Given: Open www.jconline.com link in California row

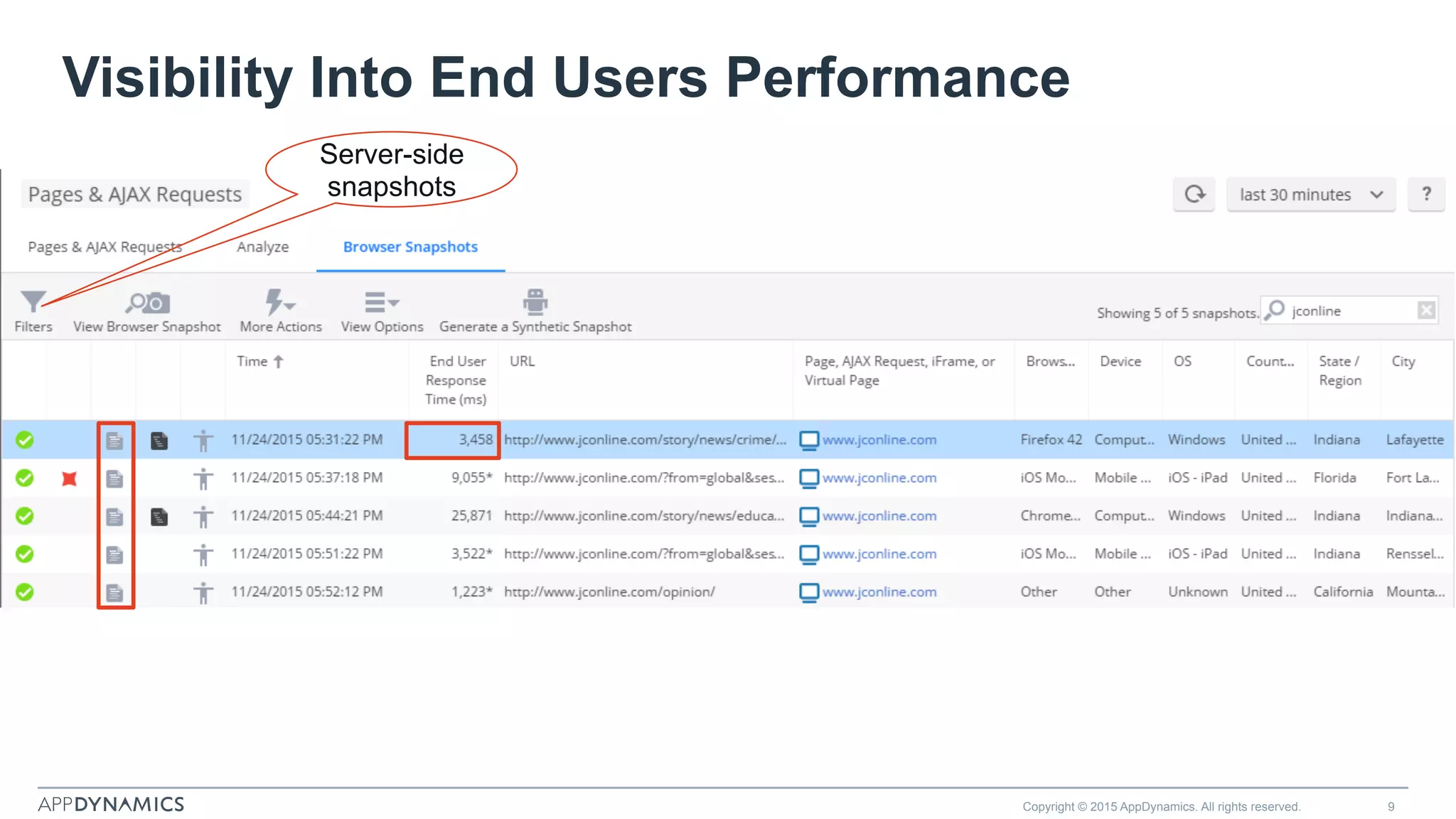Looking at the screenshot, I should (879, 591).
